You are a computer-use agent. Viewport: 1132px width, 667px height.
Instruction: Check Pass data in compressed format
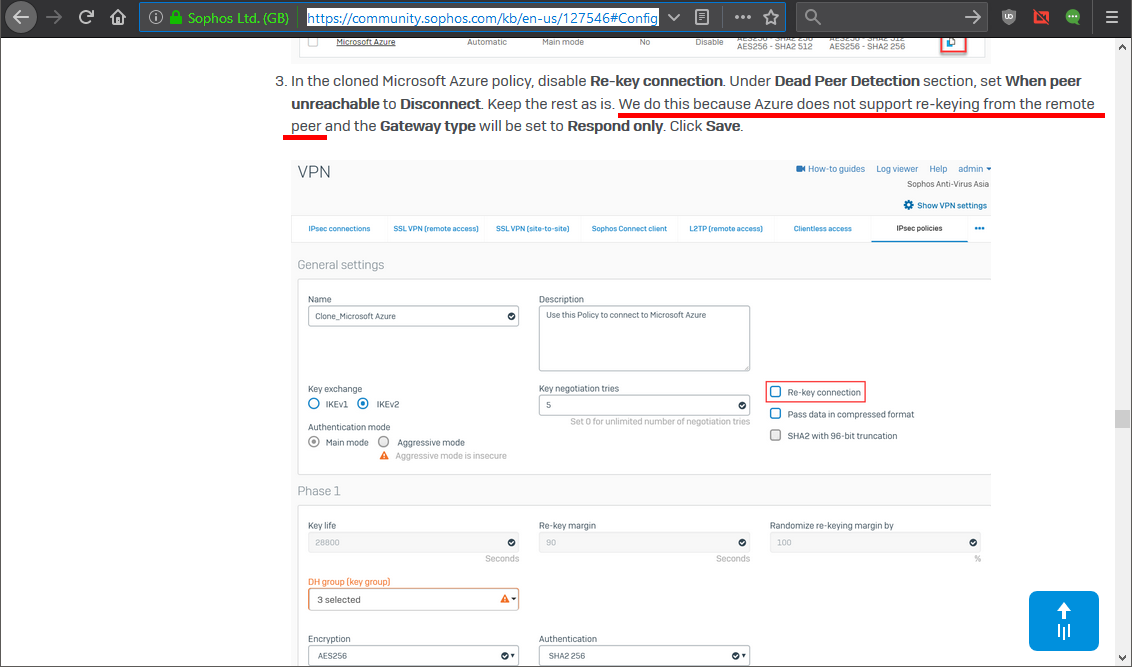[776, 414]
